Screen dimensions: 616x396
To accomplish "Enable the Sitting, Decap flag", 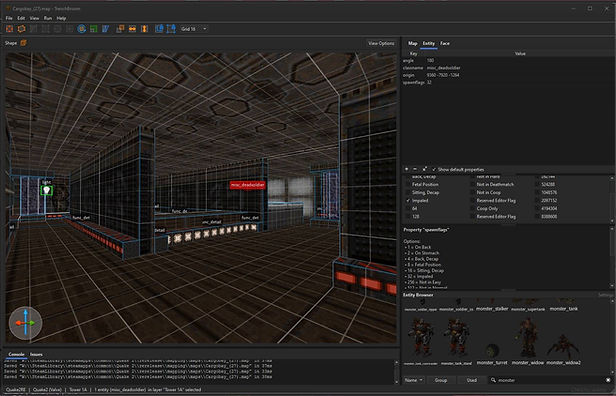I will pyautogui.click(x=409, y=192).
